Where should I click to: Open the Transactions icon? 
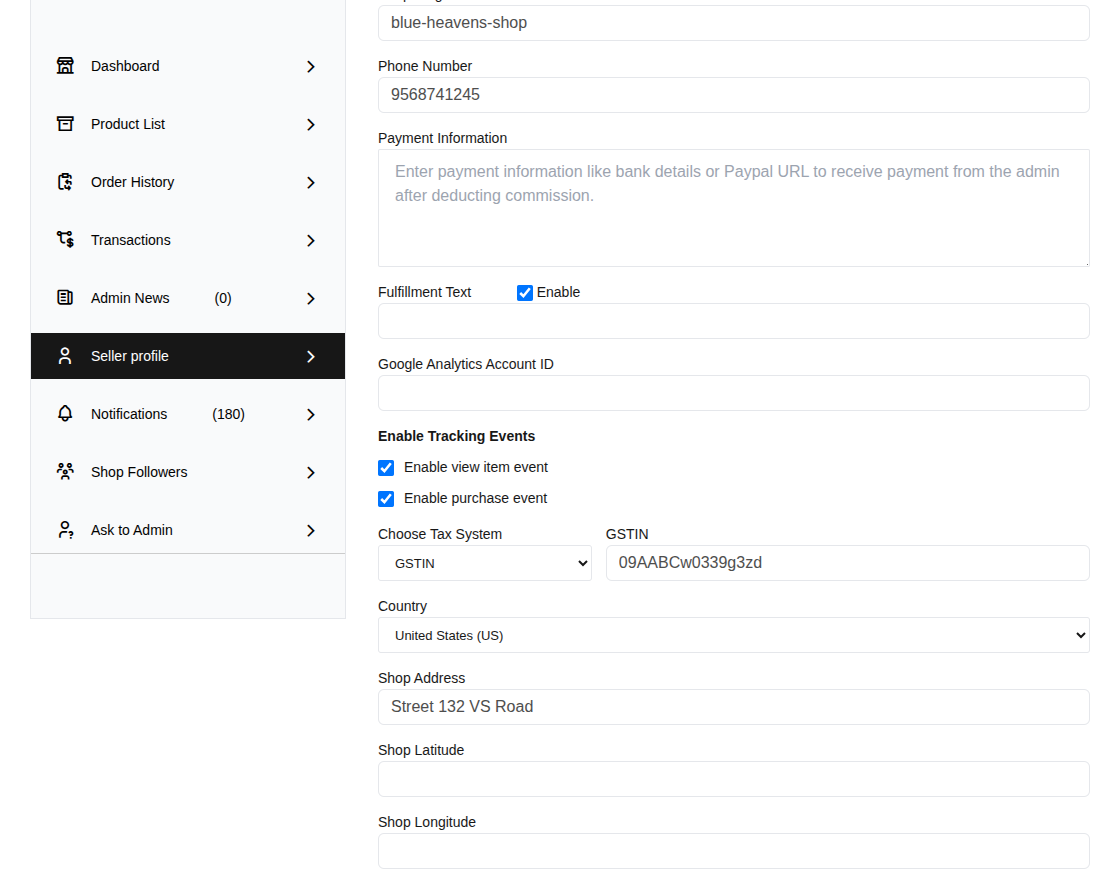[65, 239]
